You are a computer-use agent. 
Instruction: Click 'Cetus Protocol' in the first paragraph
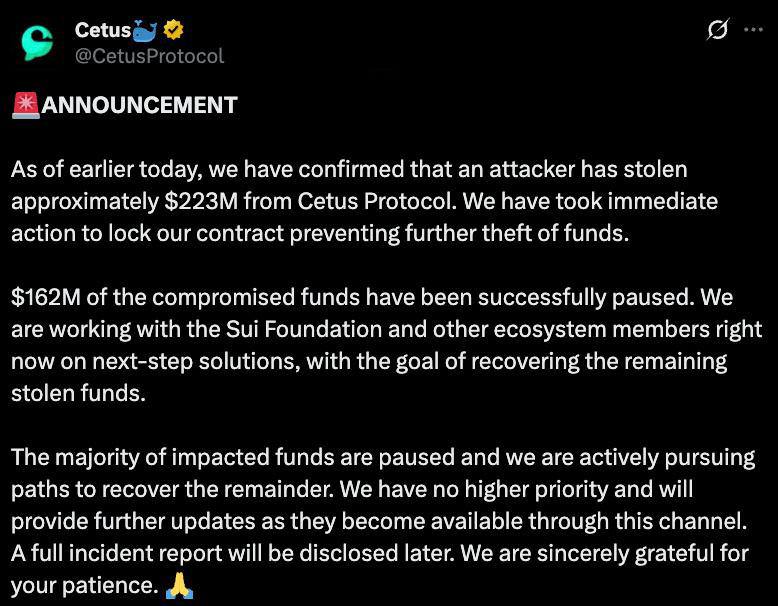(x=375, y=202)
